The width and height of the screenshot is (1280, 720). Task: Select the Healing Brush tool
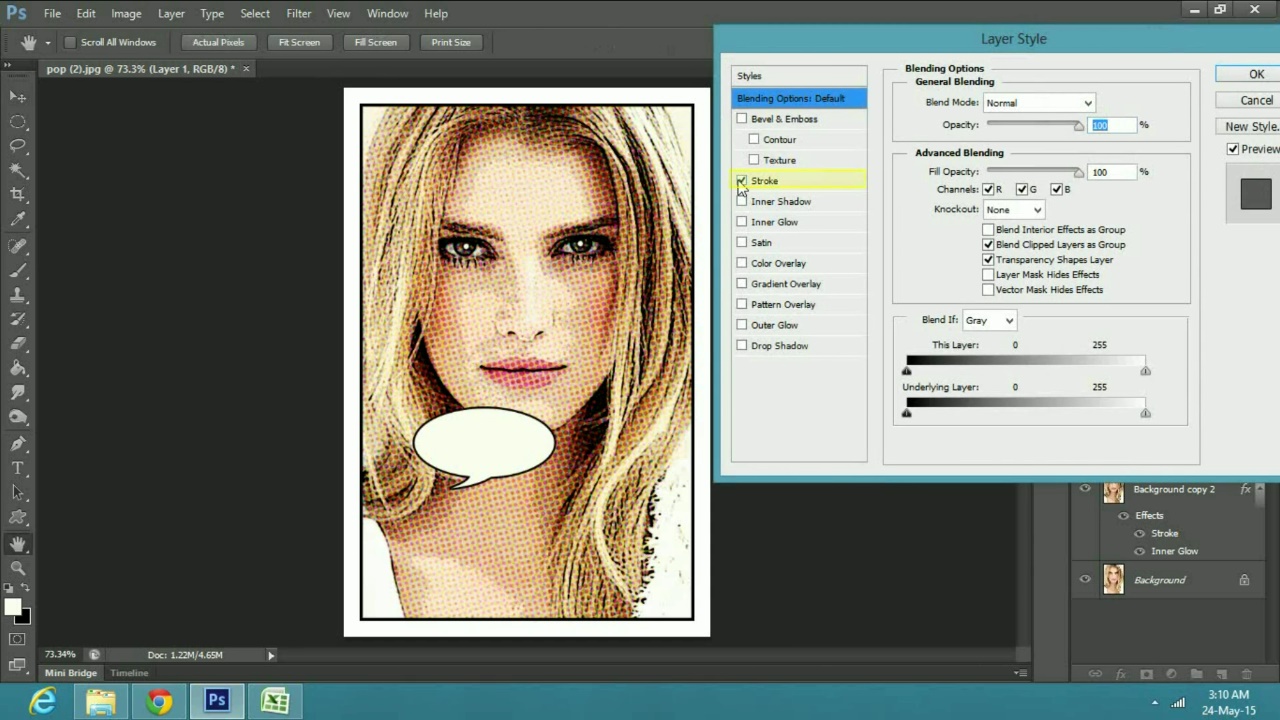click(x=18, y=246)
